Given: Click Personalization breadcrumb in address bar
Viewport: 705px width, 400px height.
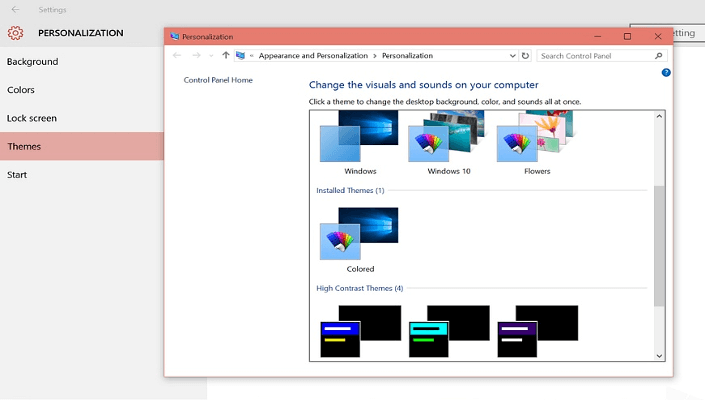Looking at the screenshot, I should coord(407,56).
